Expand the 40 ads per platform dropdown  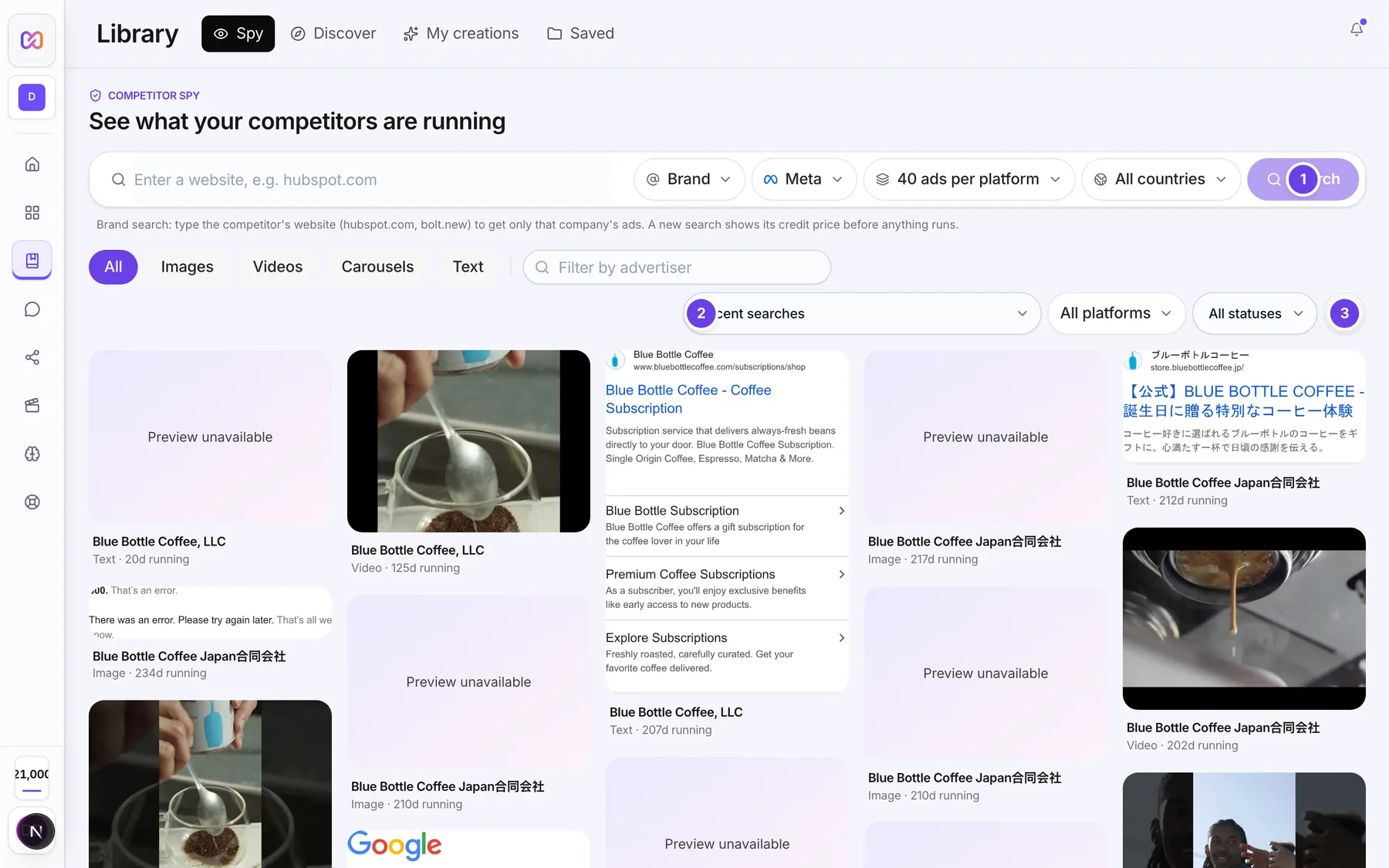(x=969, y=180)
